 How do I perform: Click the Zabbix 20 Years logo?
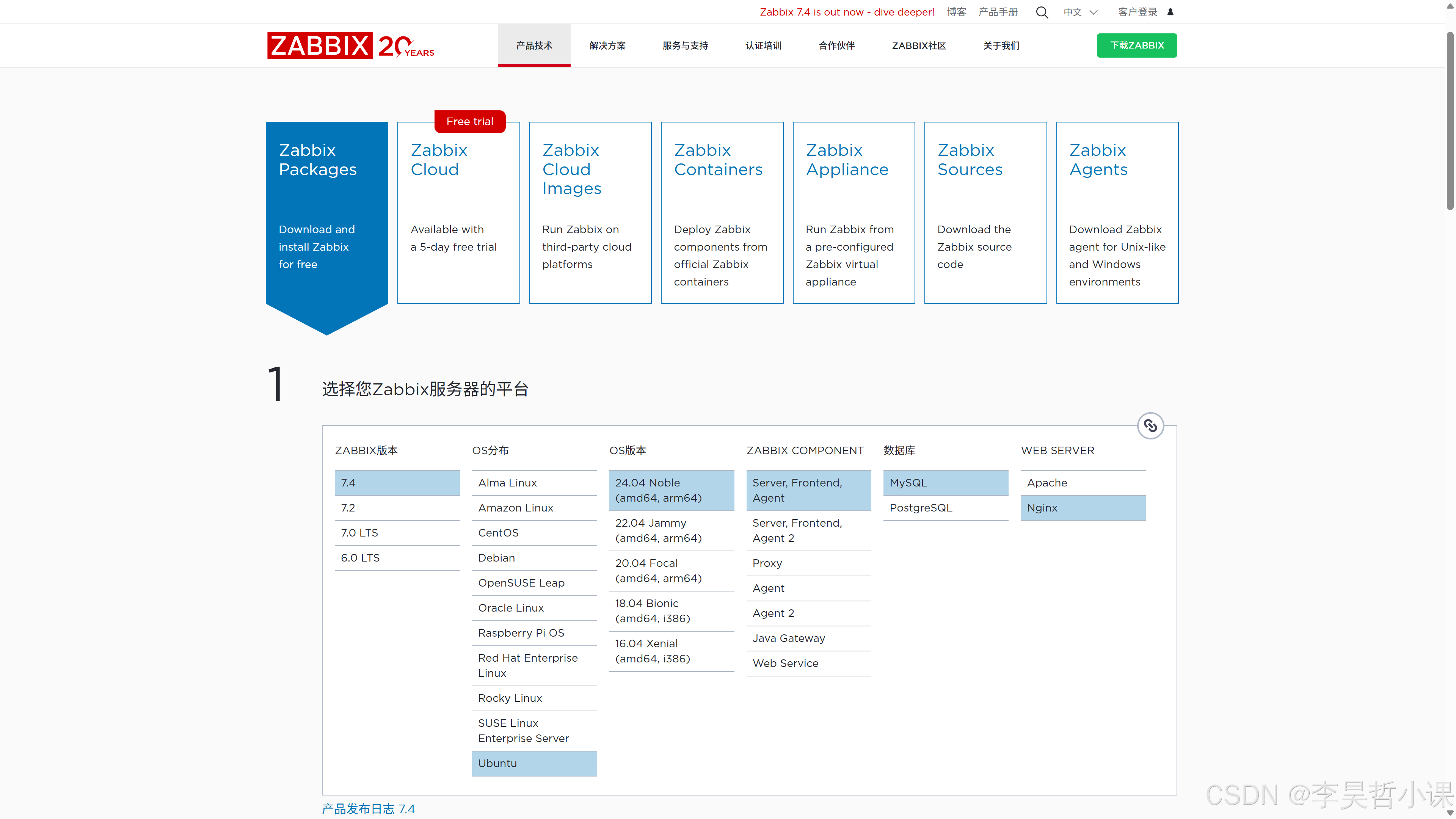point(350,45)
